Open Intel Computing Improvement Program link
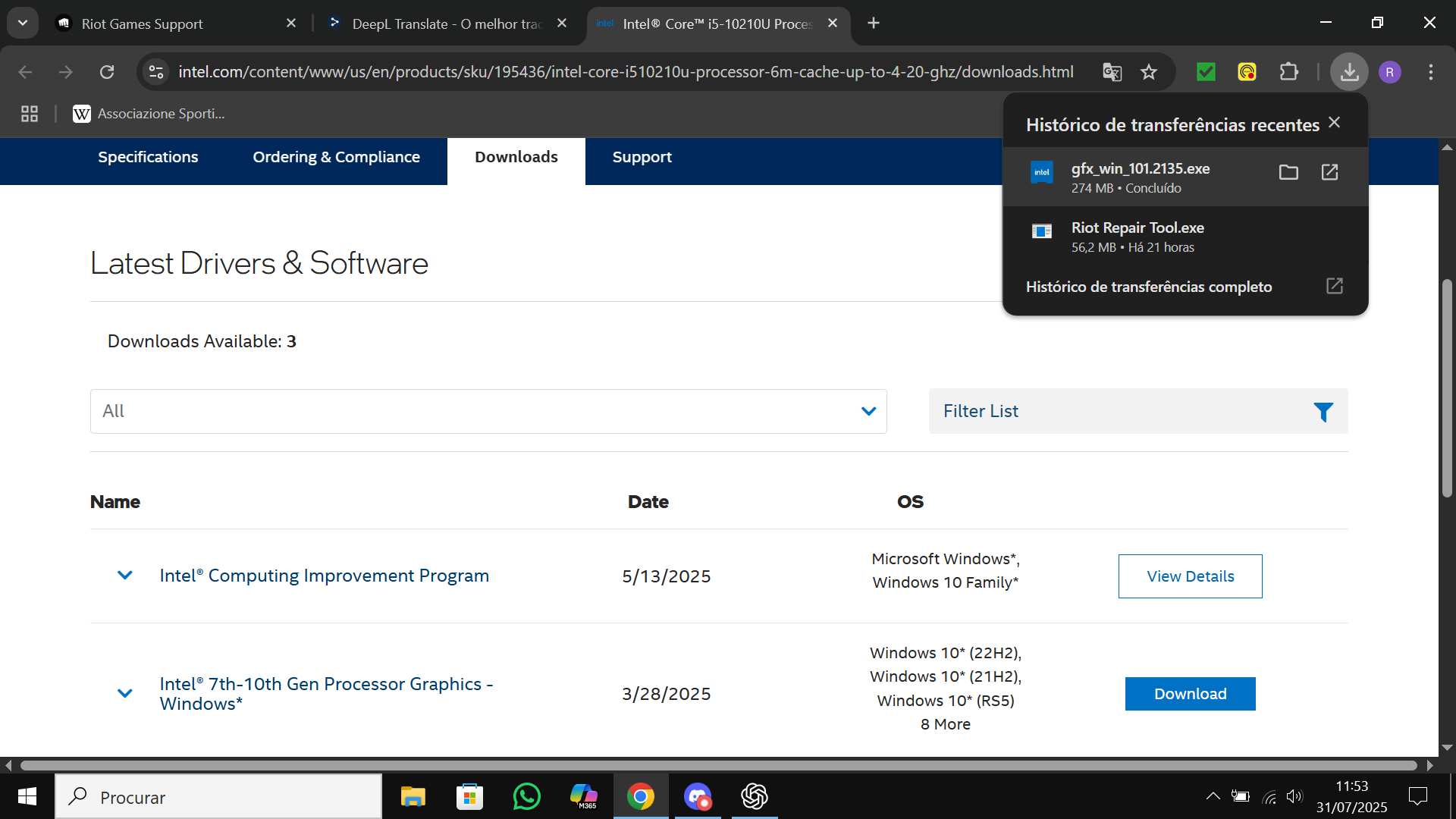1456x819 pixels. 325,576
